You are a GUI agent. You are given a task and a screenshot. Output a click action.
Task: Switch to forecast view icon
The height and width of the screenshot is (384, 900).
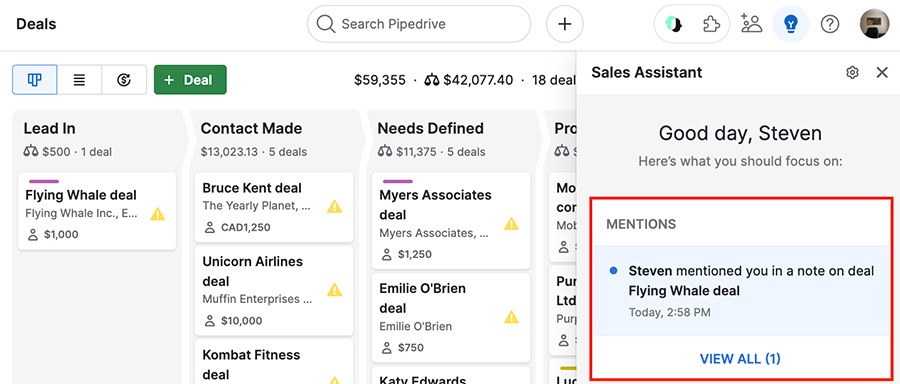(124, 80)
